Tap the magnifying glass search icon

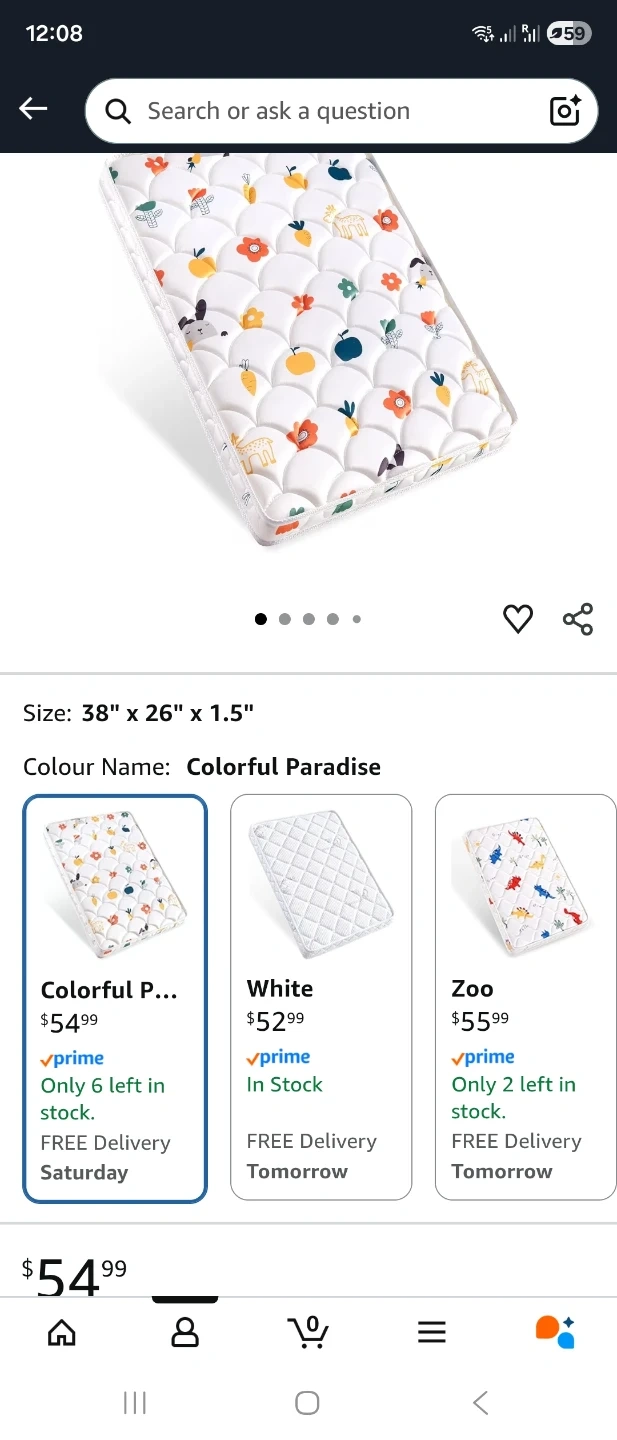(118, 111)
